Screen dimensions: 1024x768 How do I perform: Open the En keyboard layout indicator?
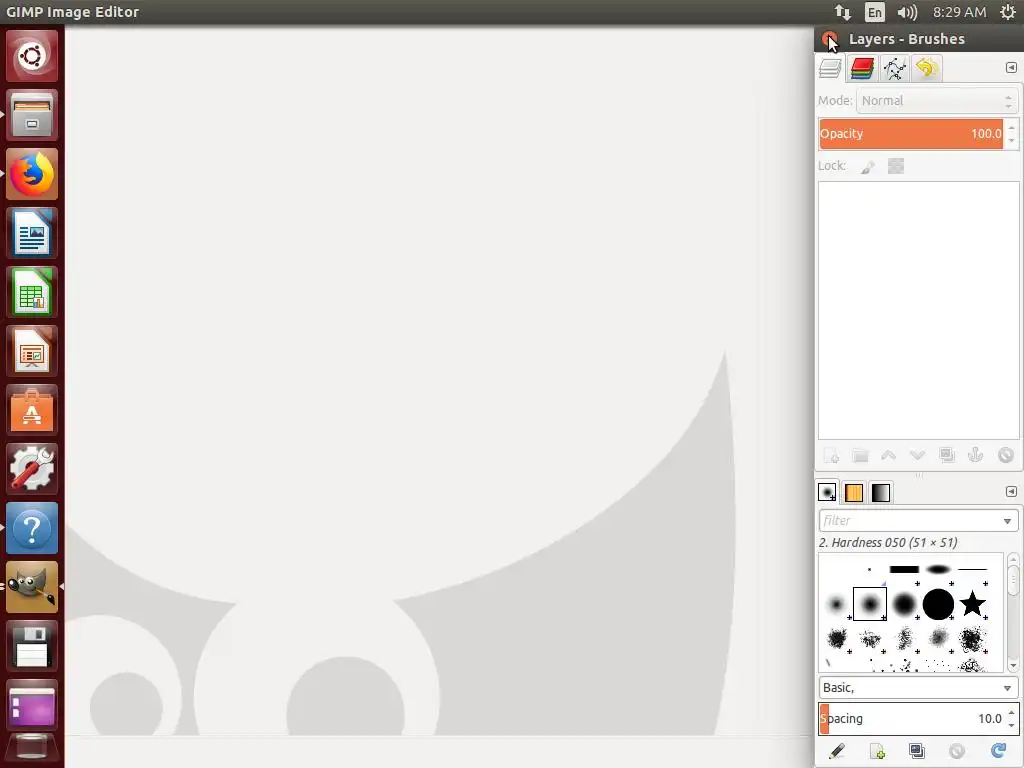(874, 12)
